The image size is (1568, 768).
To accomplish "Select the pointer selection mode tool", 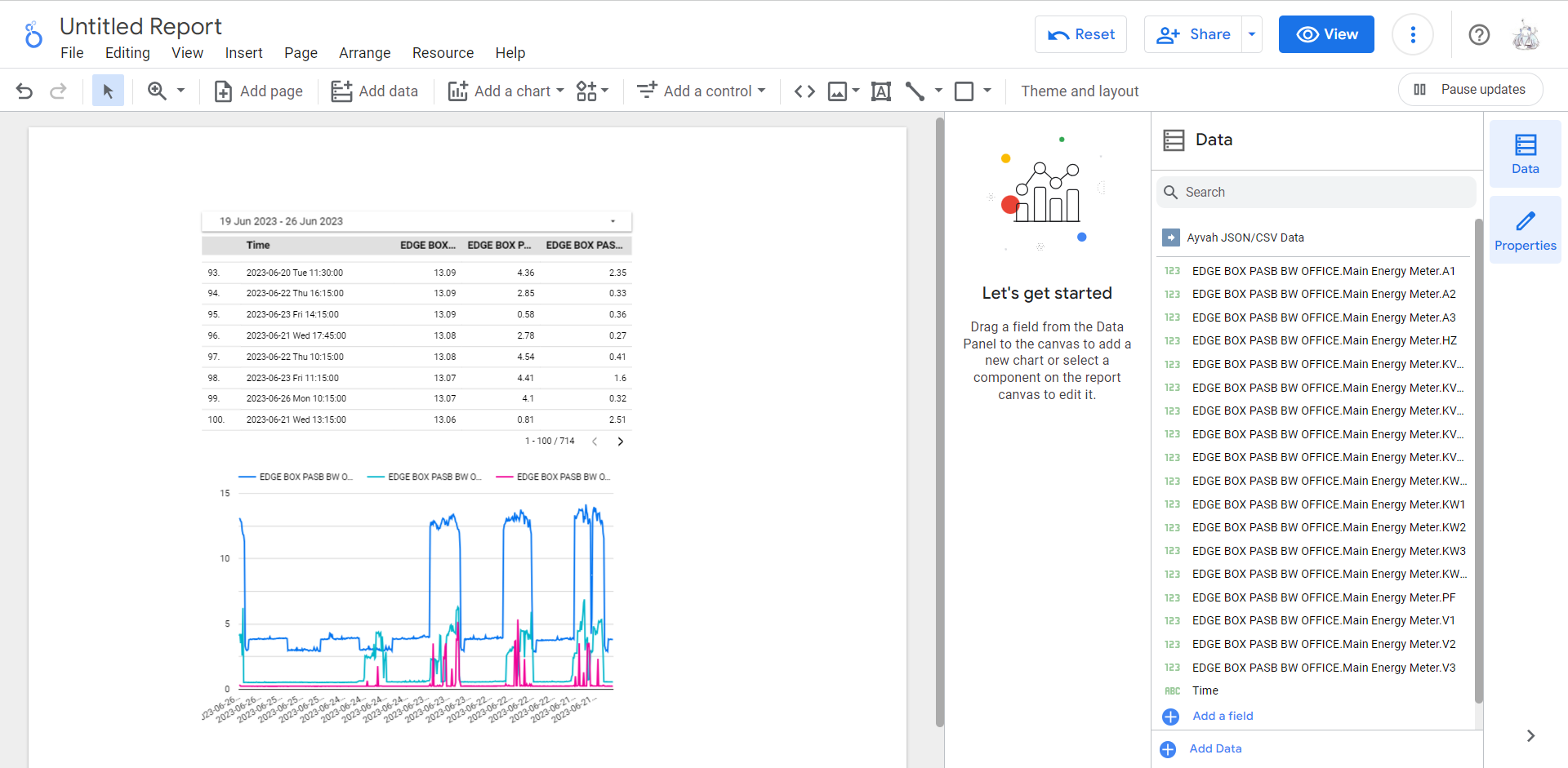I will click(x=108, y=91).
